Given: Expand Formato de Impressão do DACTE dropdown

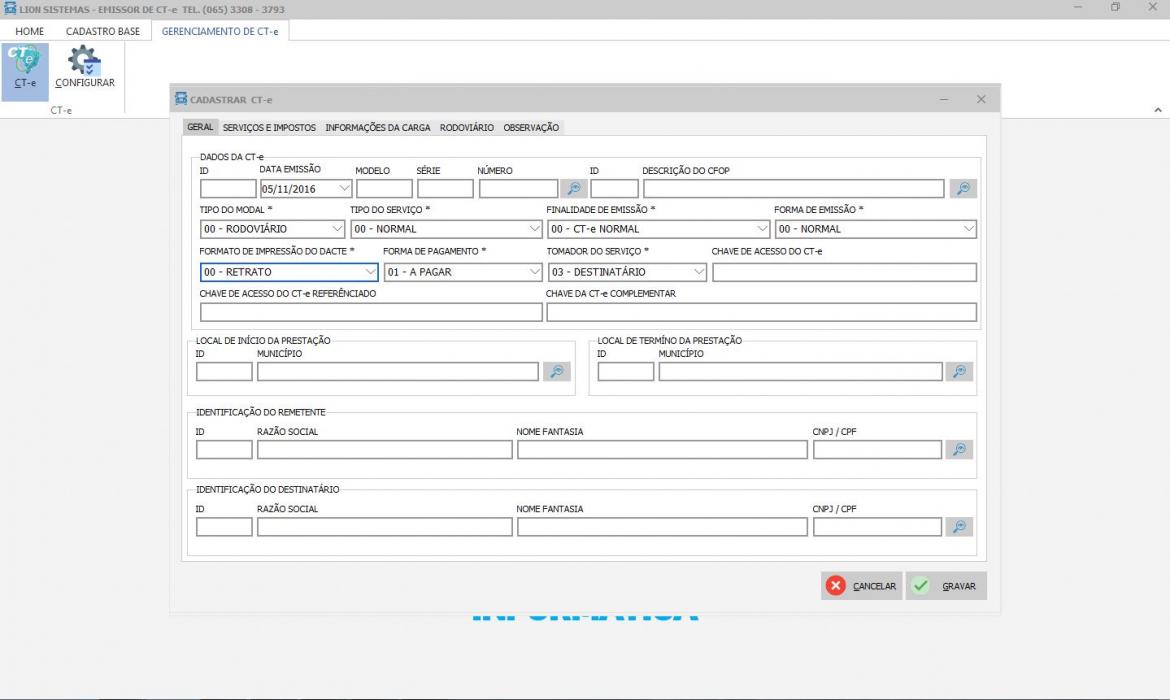Looking at the screenshot, I should (370, 272).
